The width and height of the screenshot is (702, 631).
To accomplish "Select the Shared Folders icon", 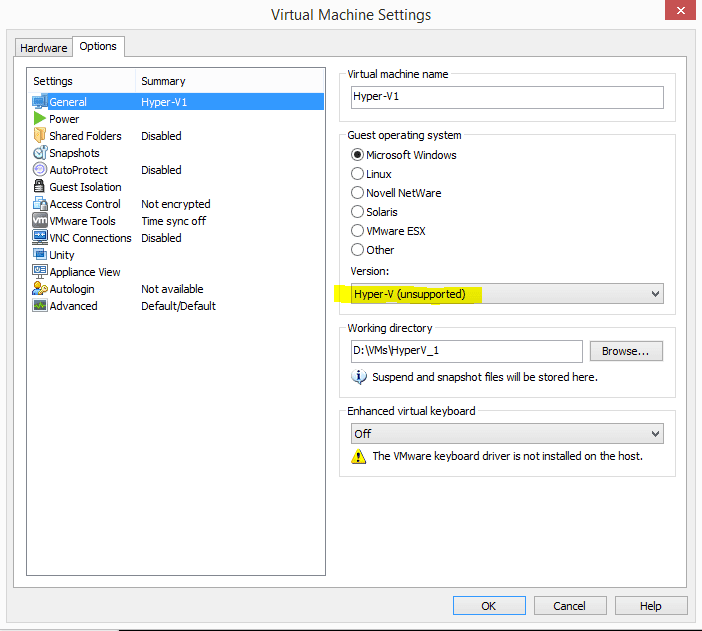I will click(x=40, y=136).
